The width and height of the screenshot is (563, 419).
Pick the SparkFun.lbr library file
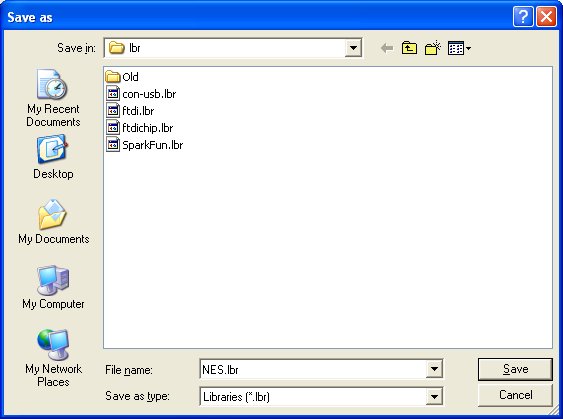point(145,145)
